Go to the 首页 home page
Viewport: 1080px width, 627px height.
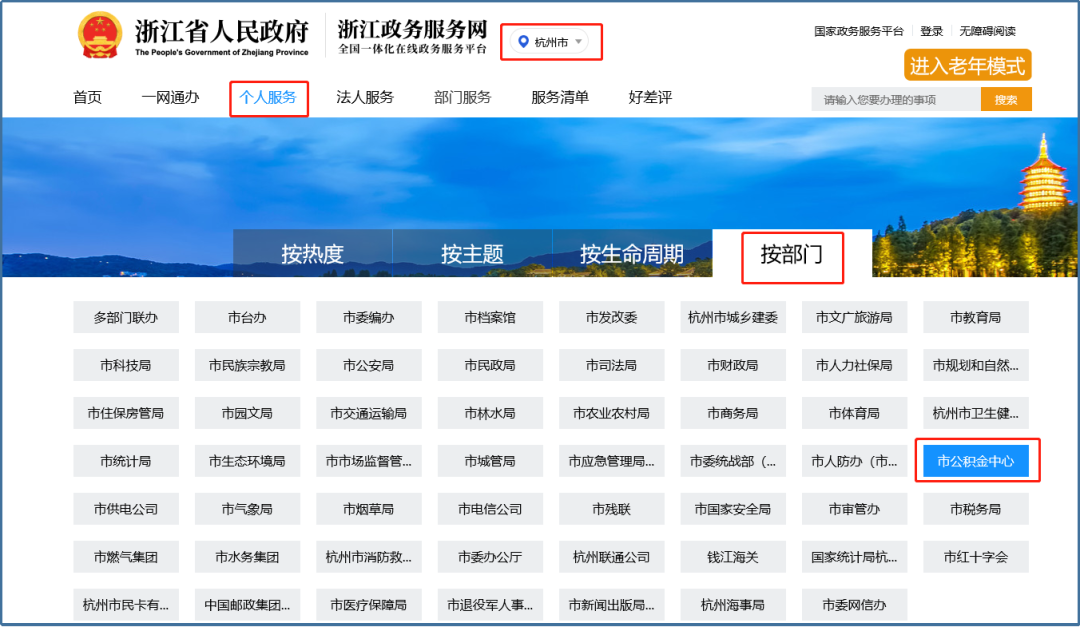[x=87, y=98]
